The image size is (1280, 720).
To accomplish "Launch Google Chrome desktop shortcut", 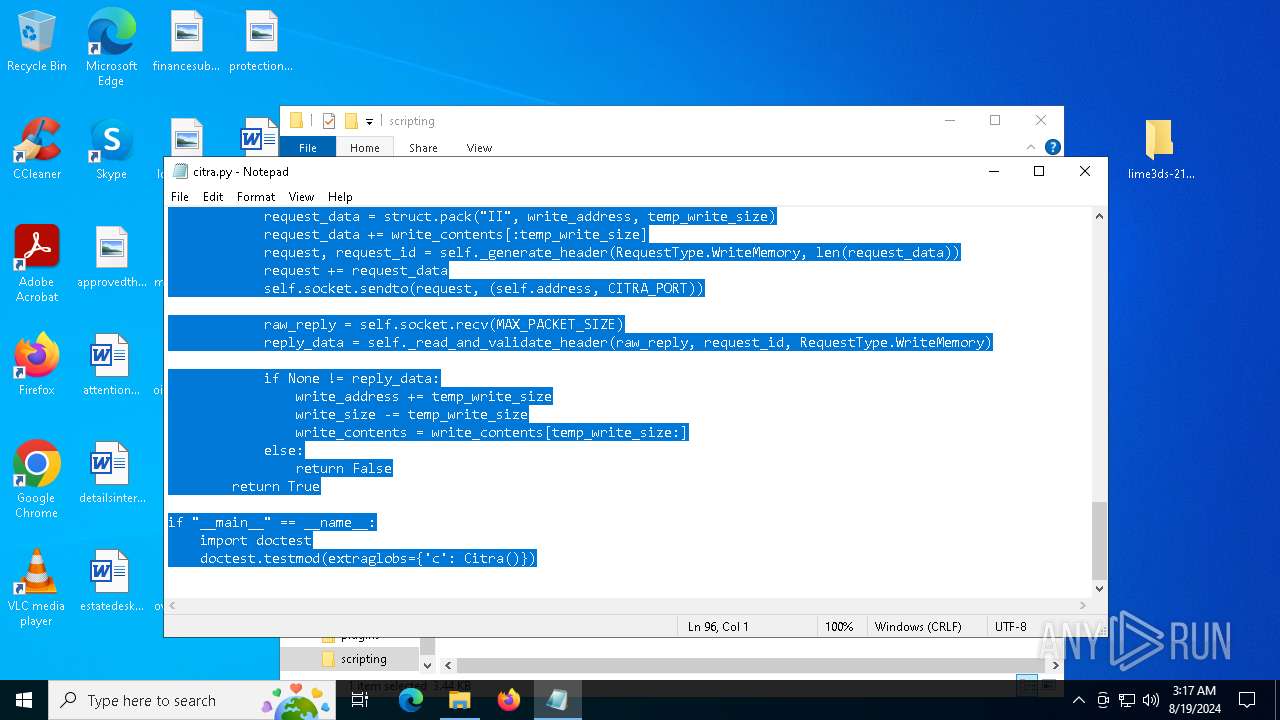I will coord(37,480).
